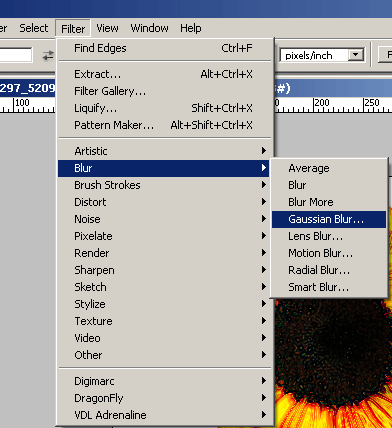
Task: Open the pixels/inch units dropdown
Action: tap(356, 55)
